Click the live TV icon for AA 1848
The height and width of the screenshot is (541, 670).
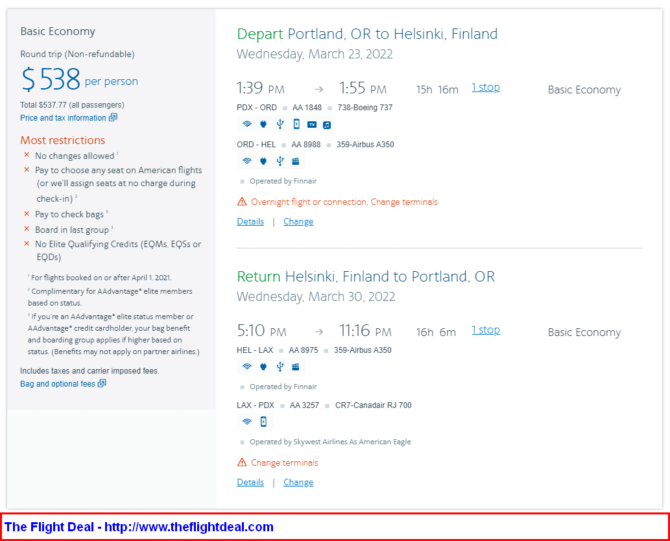[x=312, y=125]
